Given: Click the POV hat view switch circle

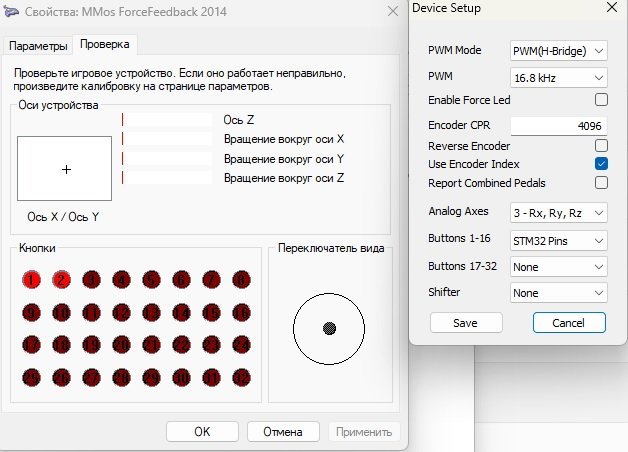Looking at the screenshot, I should [x=329, y=328].
